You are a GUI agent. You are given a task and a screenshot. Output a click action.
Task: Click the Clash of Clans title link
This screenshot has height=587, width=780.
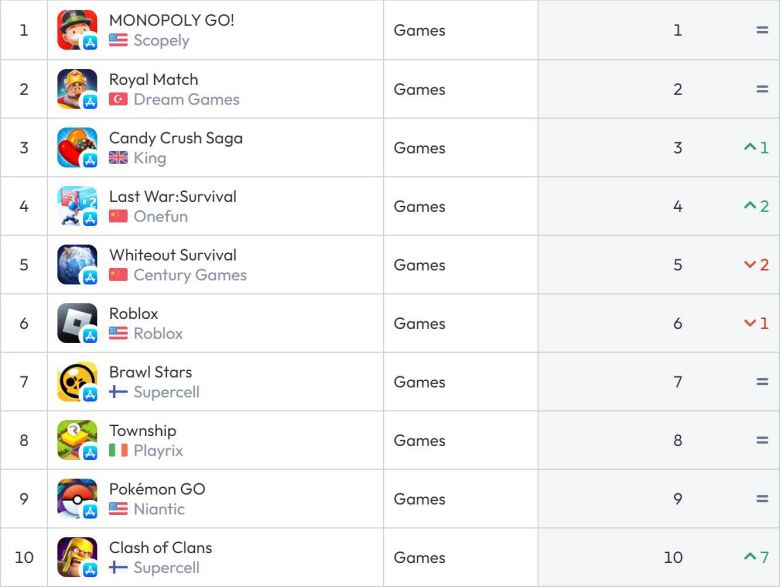click(160, 547)
